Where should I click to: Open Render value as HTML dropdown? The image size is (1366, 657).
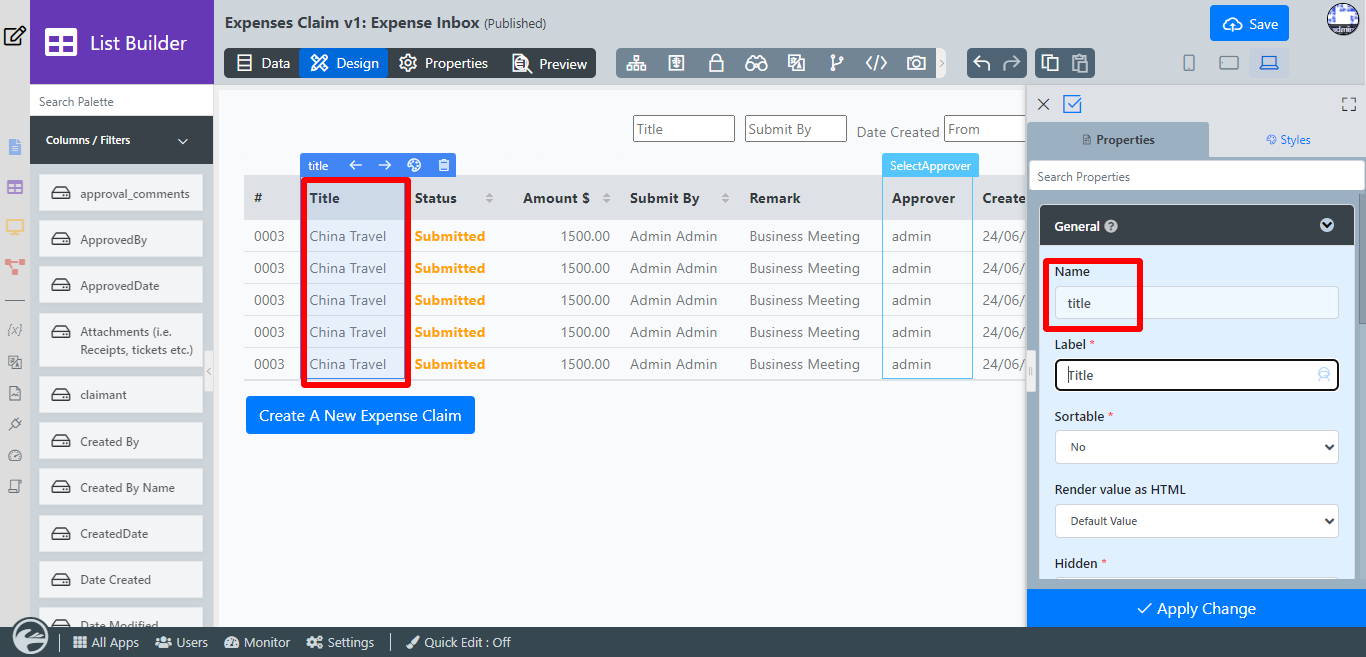tap(1196, 521)
